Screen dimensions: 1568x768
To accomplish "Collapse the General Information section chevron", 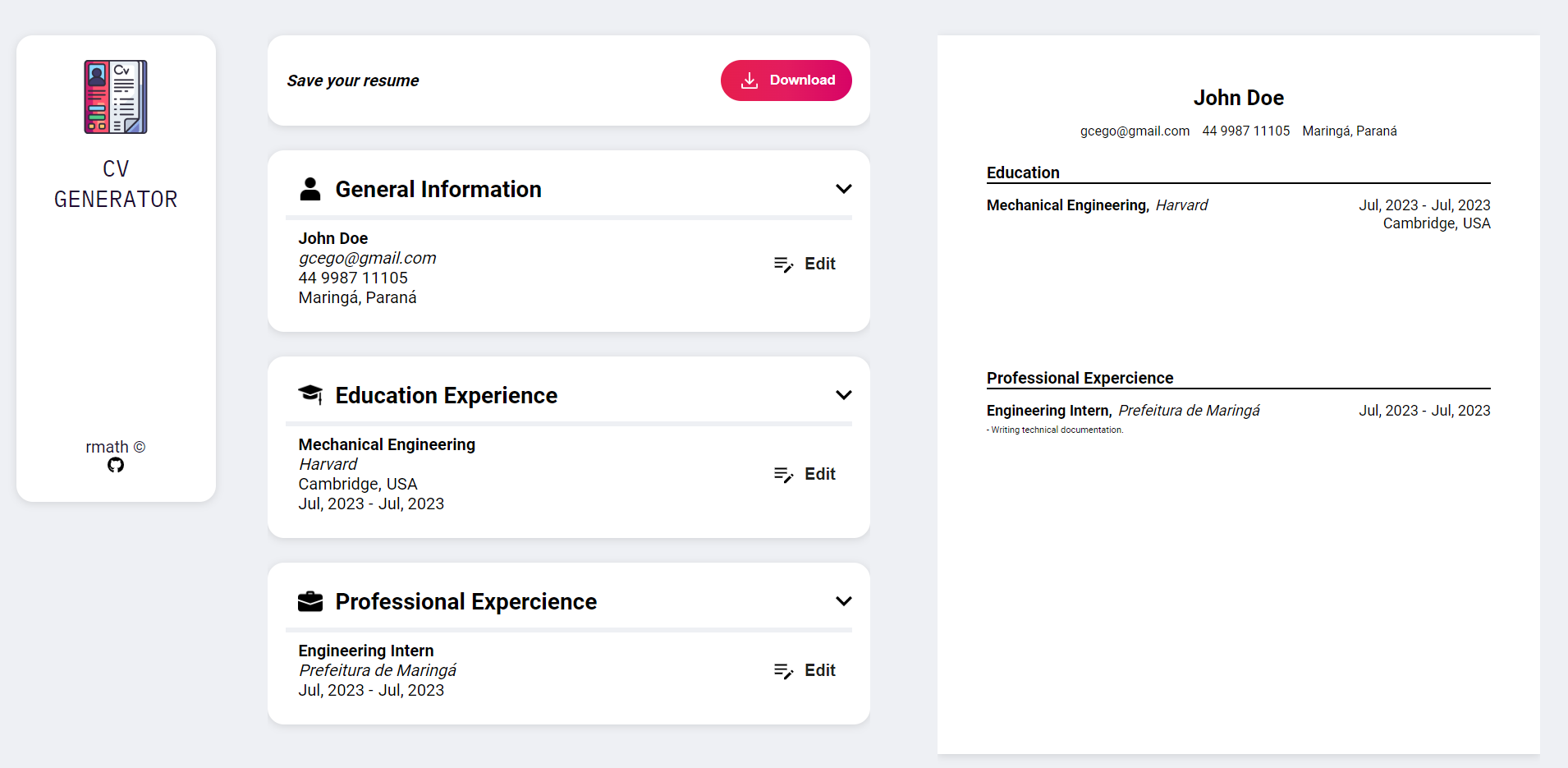I will [843, 189].
